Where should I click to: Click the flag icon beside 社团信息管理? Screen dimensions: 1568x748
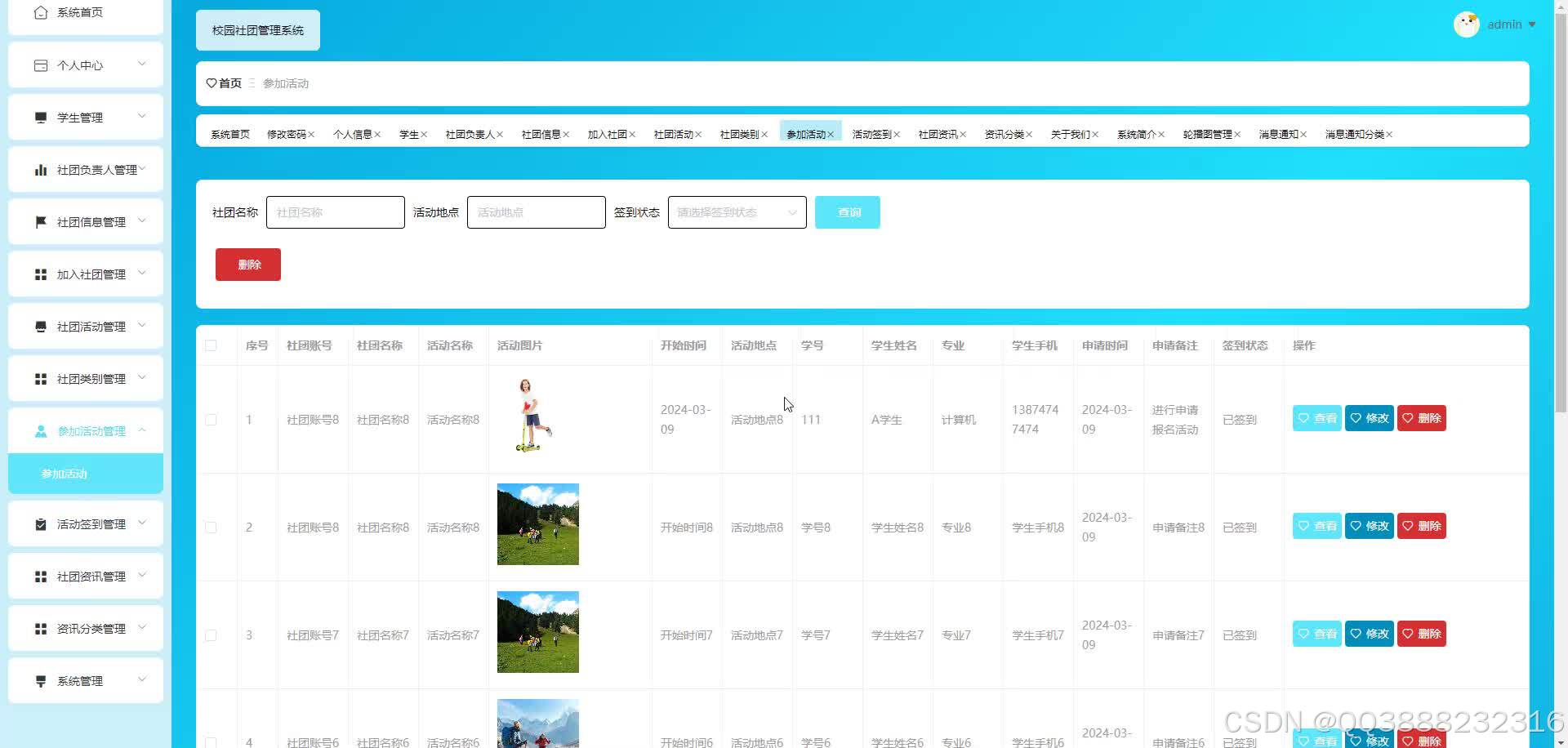click(x=41, y=222)
